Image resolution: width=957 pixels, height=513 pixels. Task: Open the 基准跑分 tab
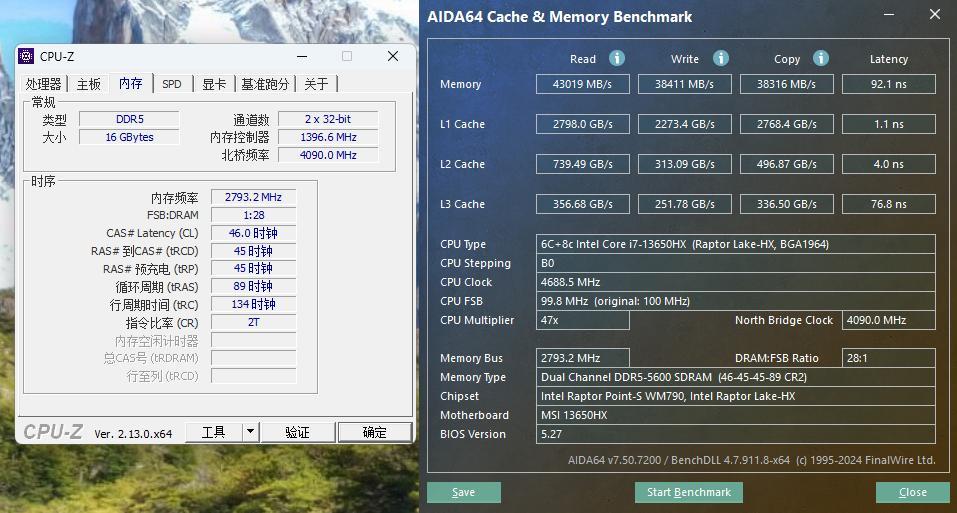265,84
